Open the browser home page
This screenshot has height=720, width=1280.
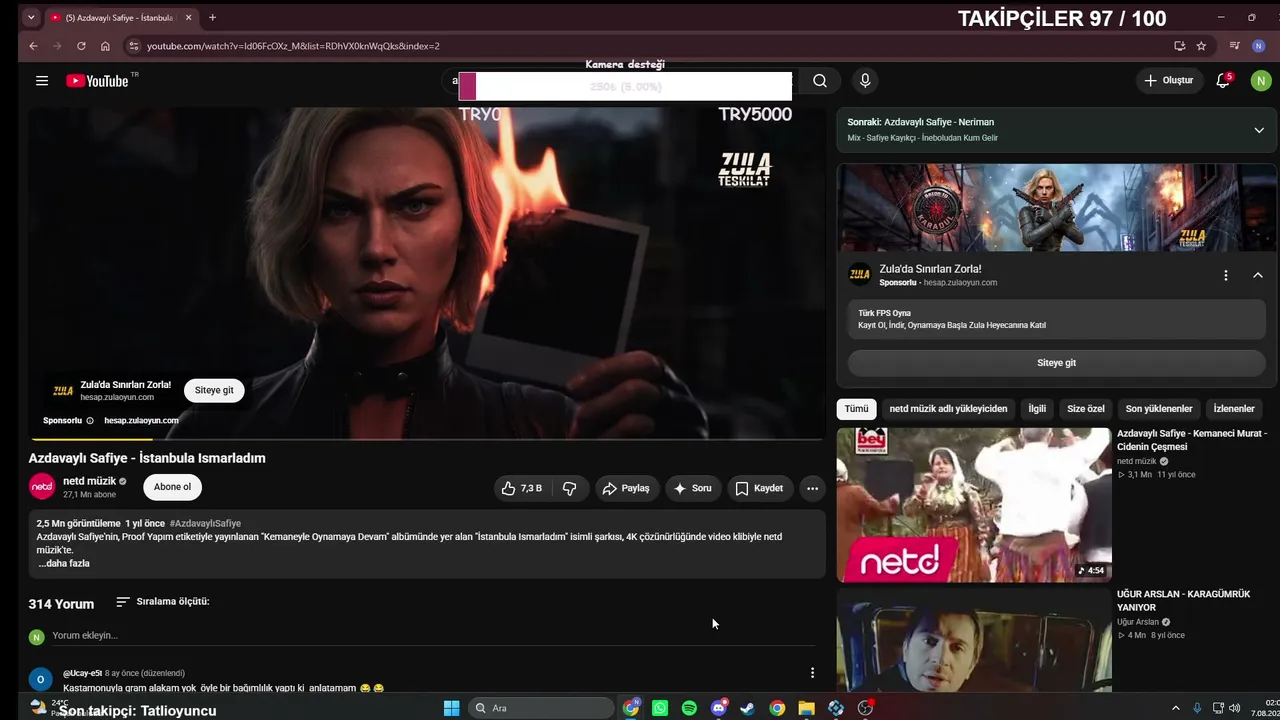click(x=105, y=46)
